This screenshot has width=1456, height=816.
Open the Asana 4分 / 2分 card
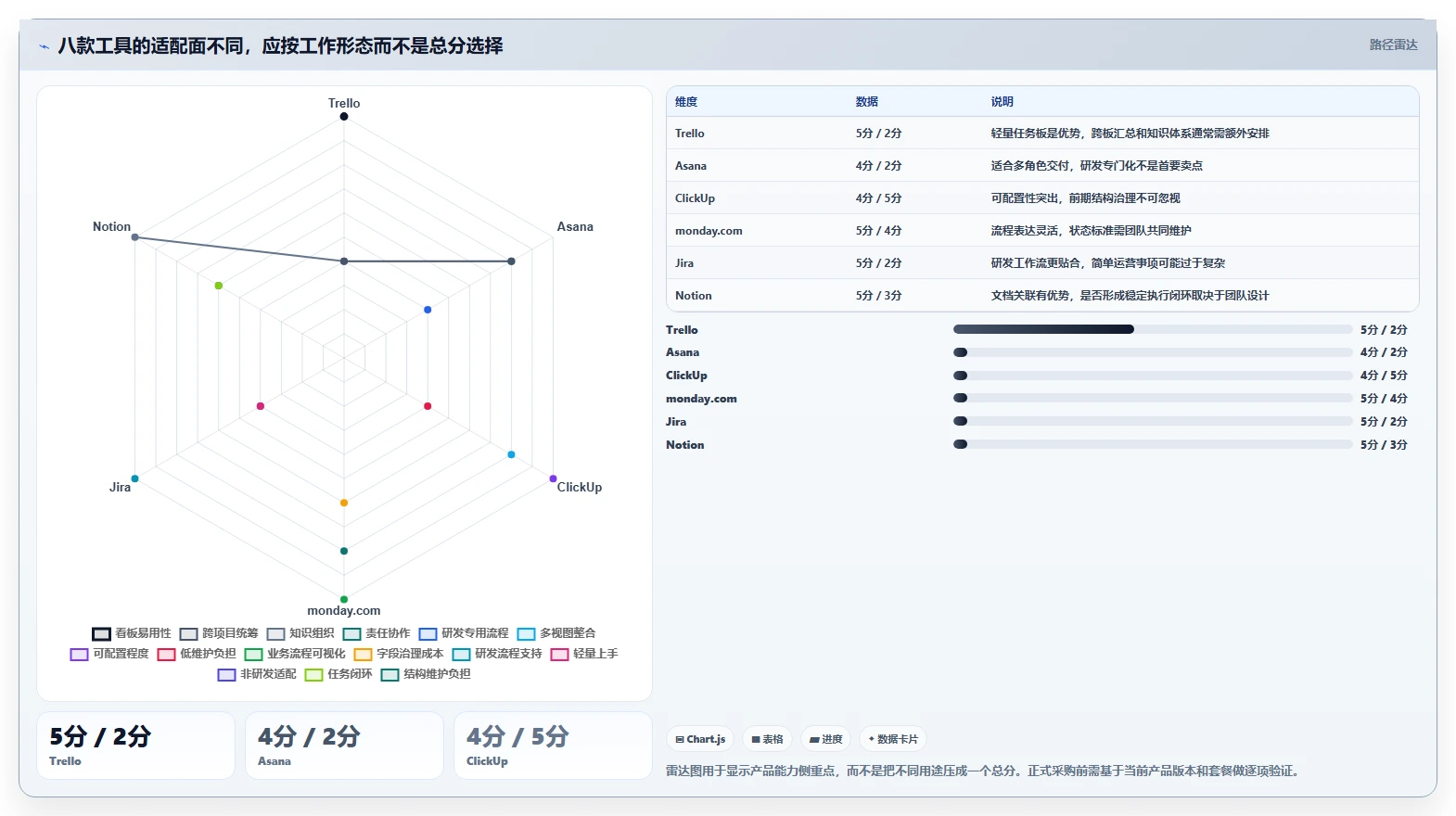point(344,746)
